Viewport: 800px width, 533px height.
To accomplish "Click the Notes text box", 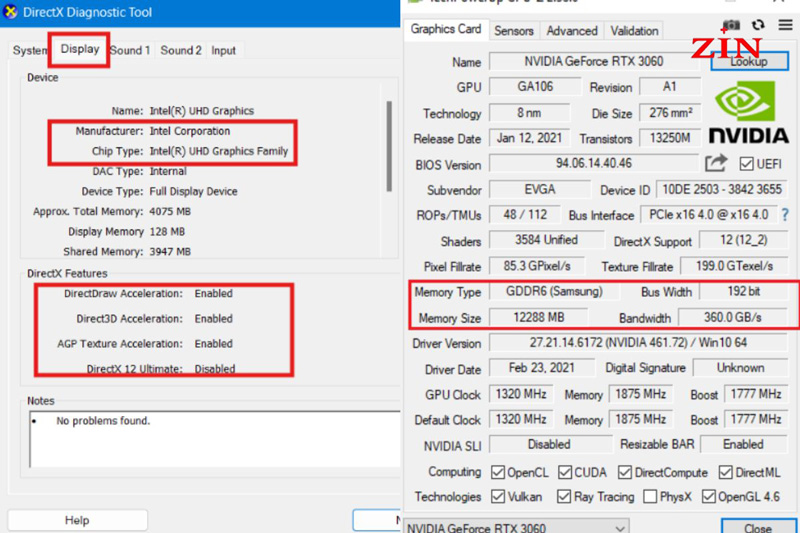I will (215, 439).
